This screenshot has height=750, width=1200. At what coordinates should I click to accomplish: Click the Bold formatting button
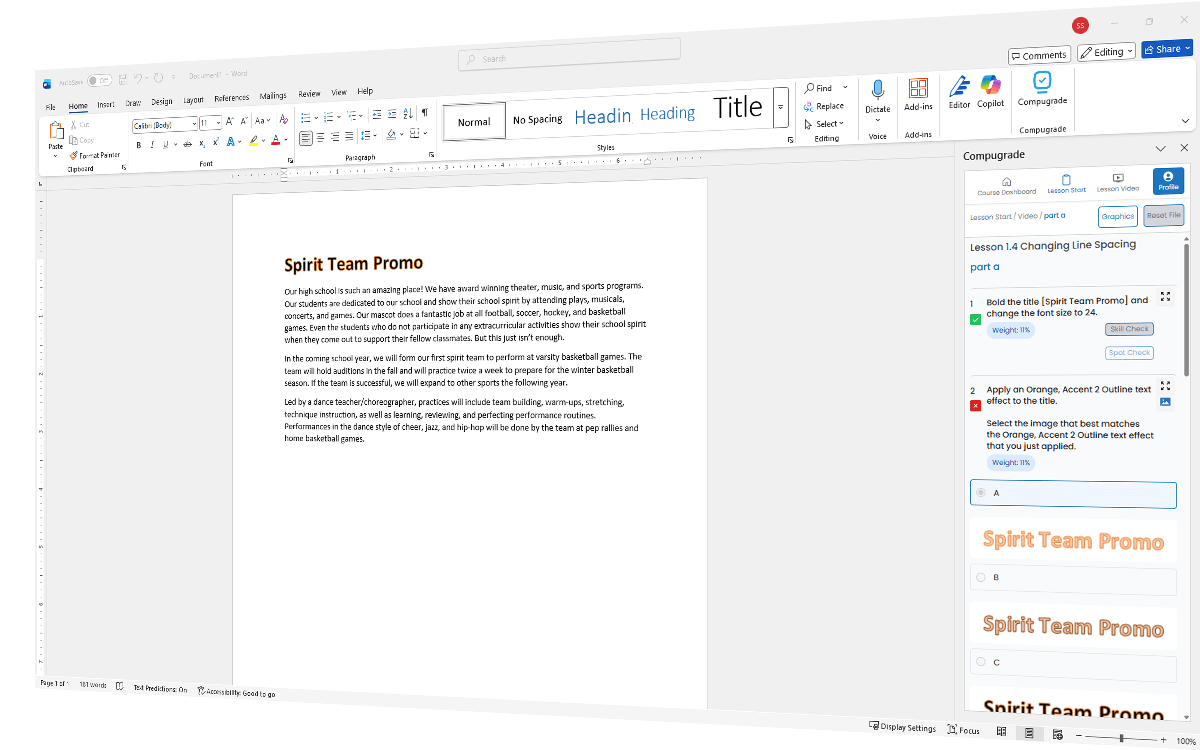tap(138, 145)
